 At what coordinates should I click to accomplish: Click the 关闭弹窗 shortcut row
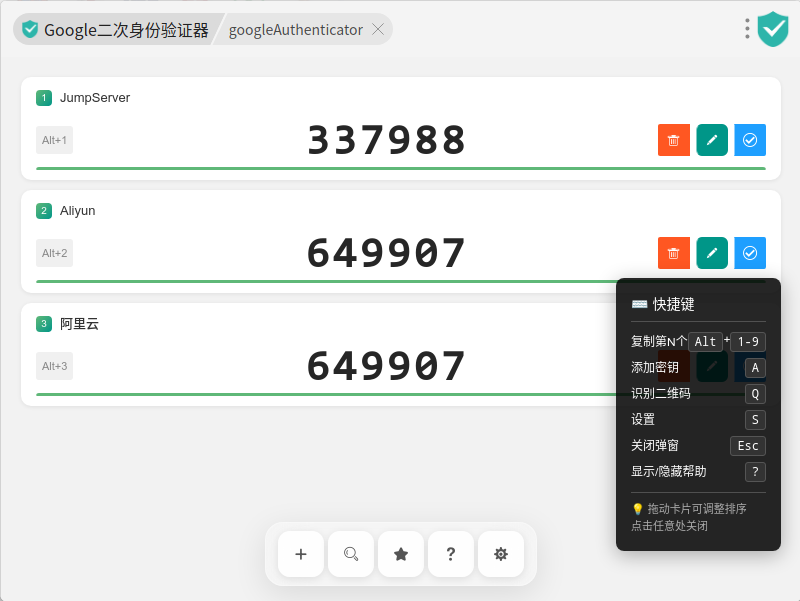pyautogui.click(x=698, y=445)
